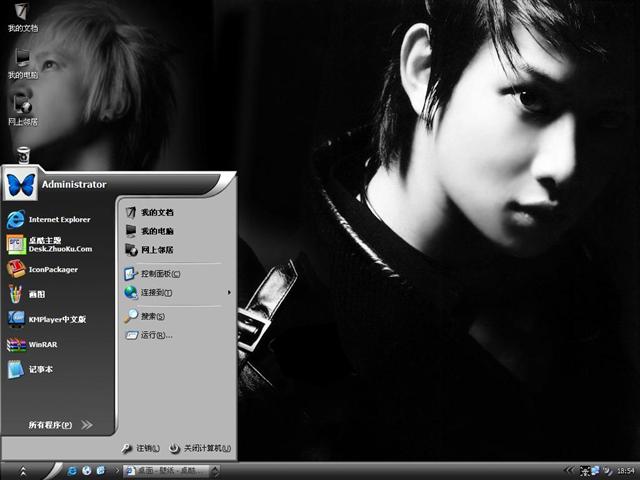Switch to the 桌面 taskbar window button
640x480 pixels.
coord(167,471)
